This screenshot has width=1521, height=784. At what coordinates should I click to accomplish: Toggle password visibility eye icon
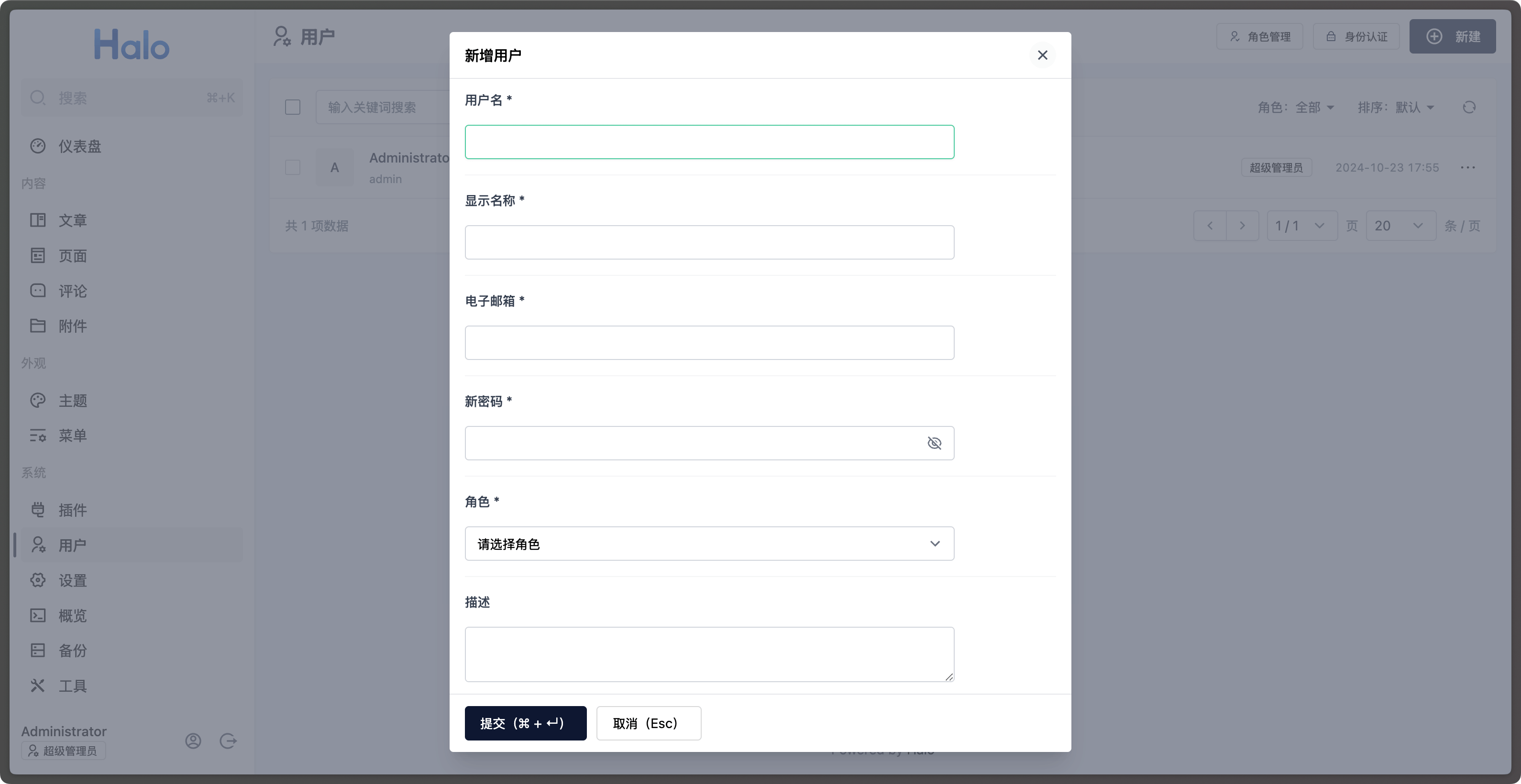click(934, 443)
